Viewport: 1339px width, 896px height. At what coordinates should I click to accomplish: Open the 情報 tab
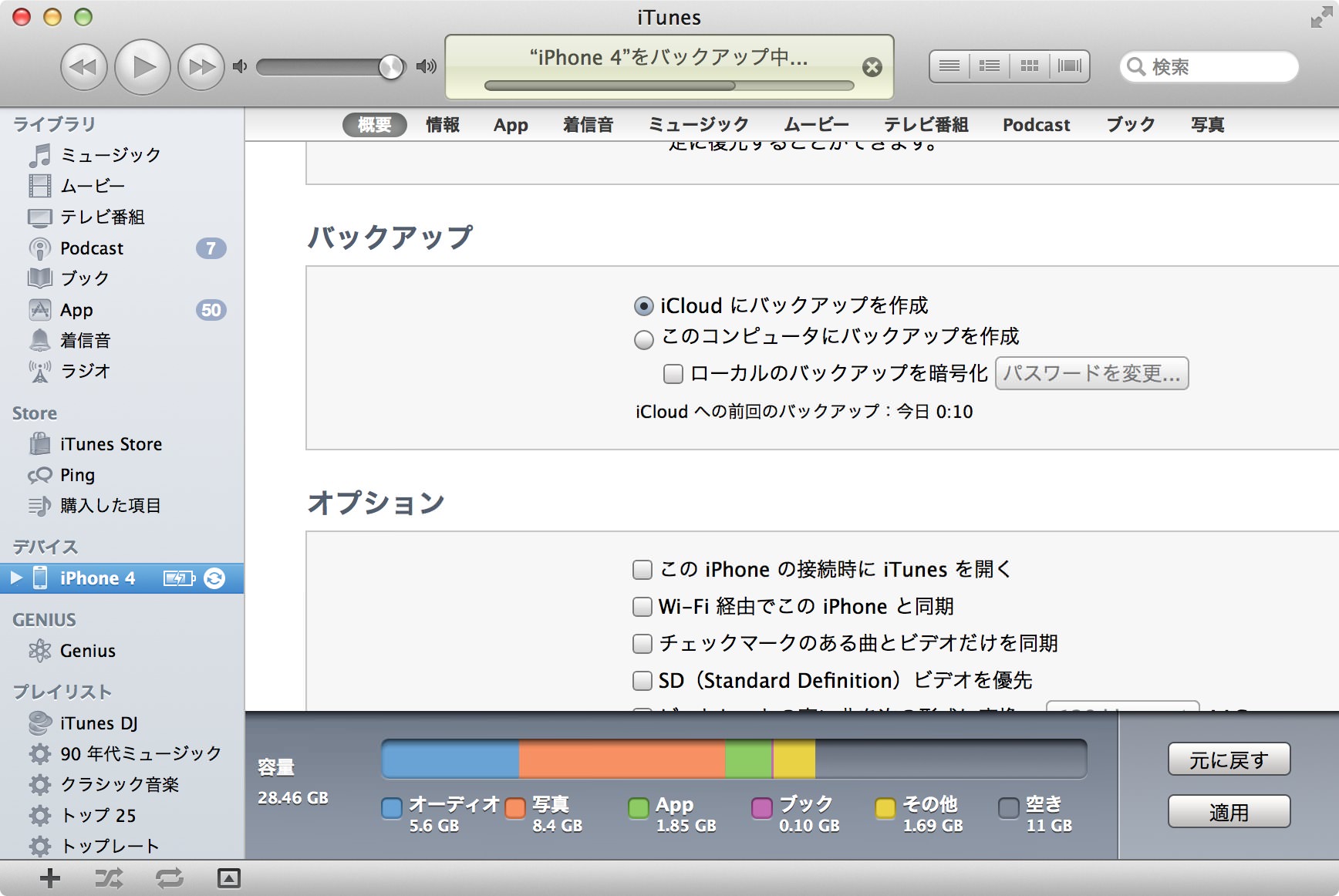(443, 125)
